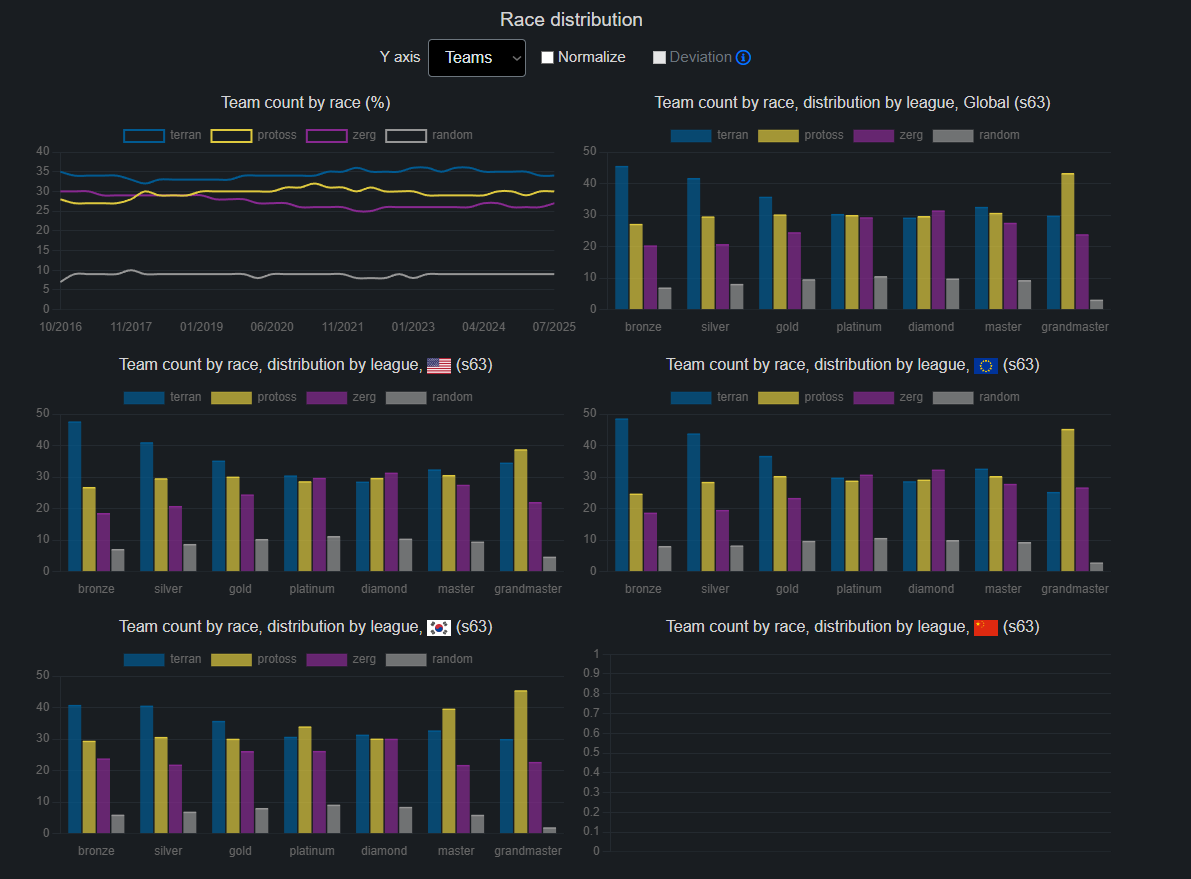
Task: Click the US flag icon in chart title
Action: pyautogui.click(x=439, y=365)
